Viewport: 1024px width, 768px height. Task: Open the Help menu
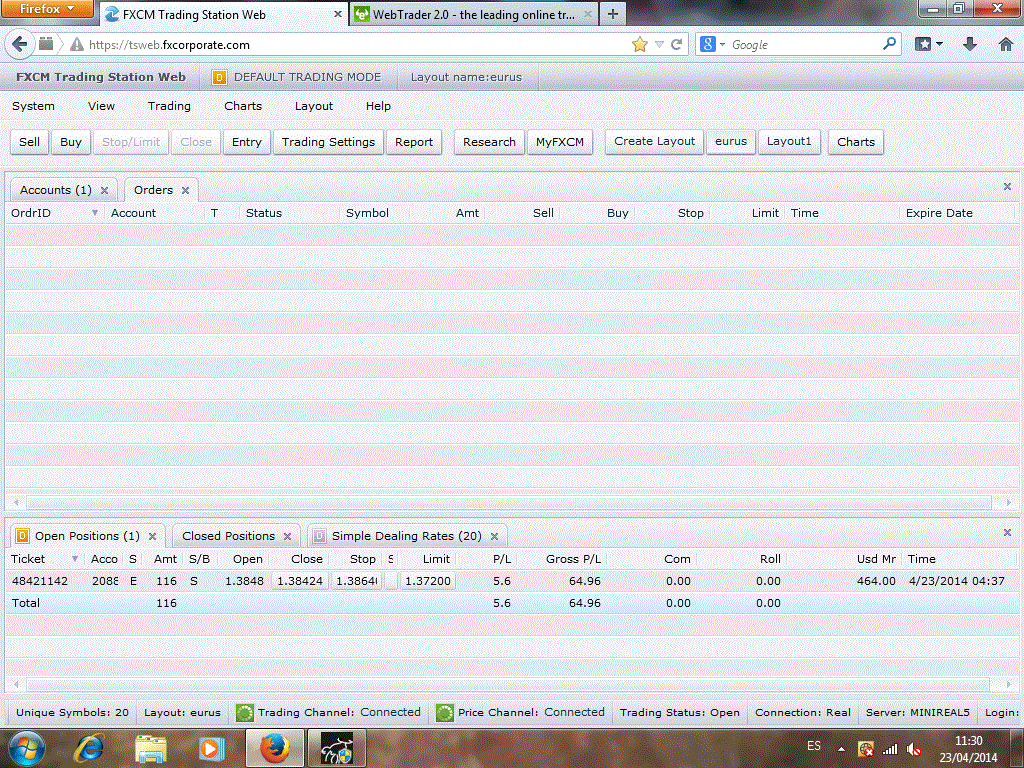click(378, 106)
